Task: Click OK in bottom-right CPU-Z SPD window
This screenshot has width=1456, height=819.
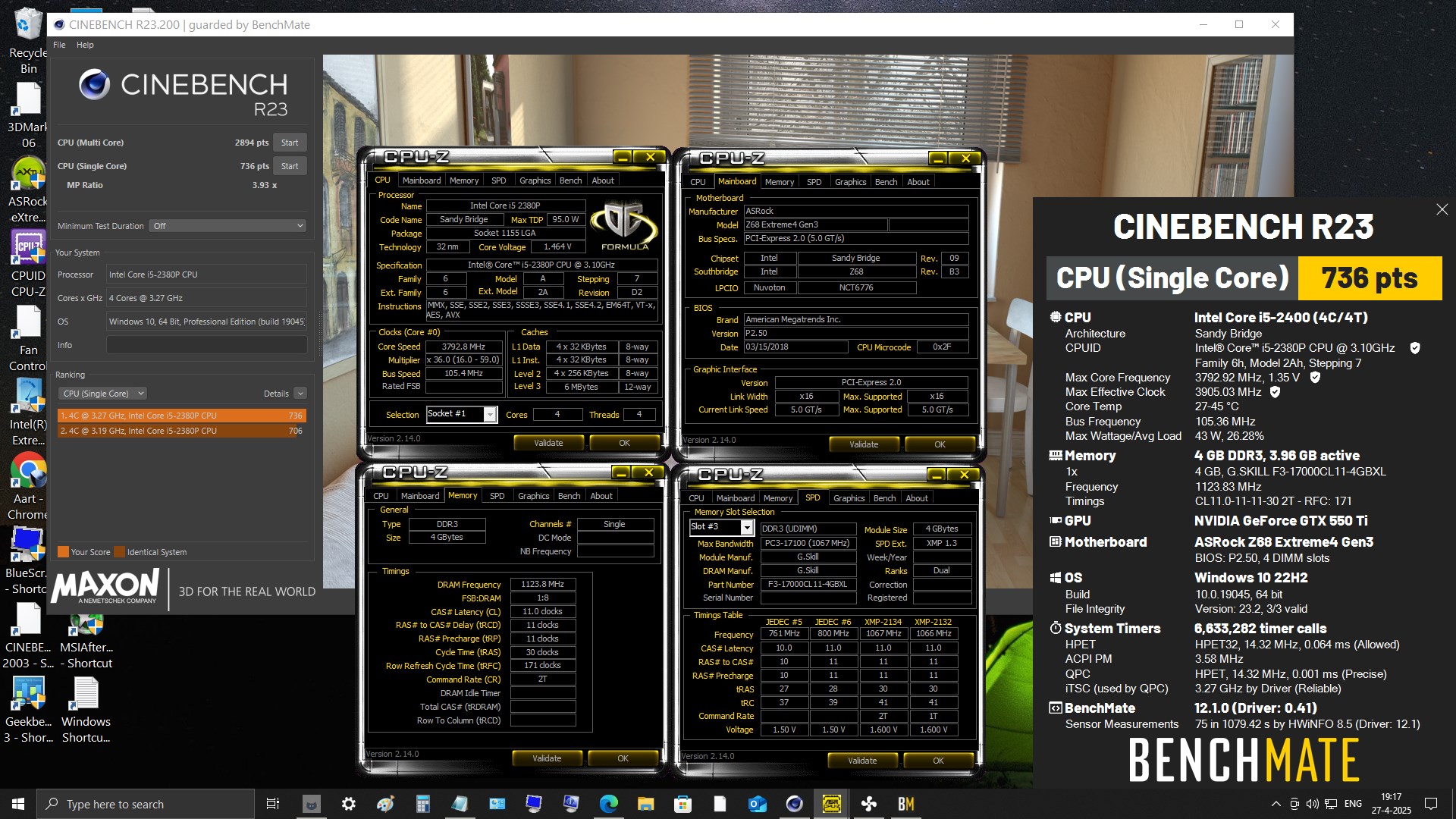Action: tap(938, 761)
